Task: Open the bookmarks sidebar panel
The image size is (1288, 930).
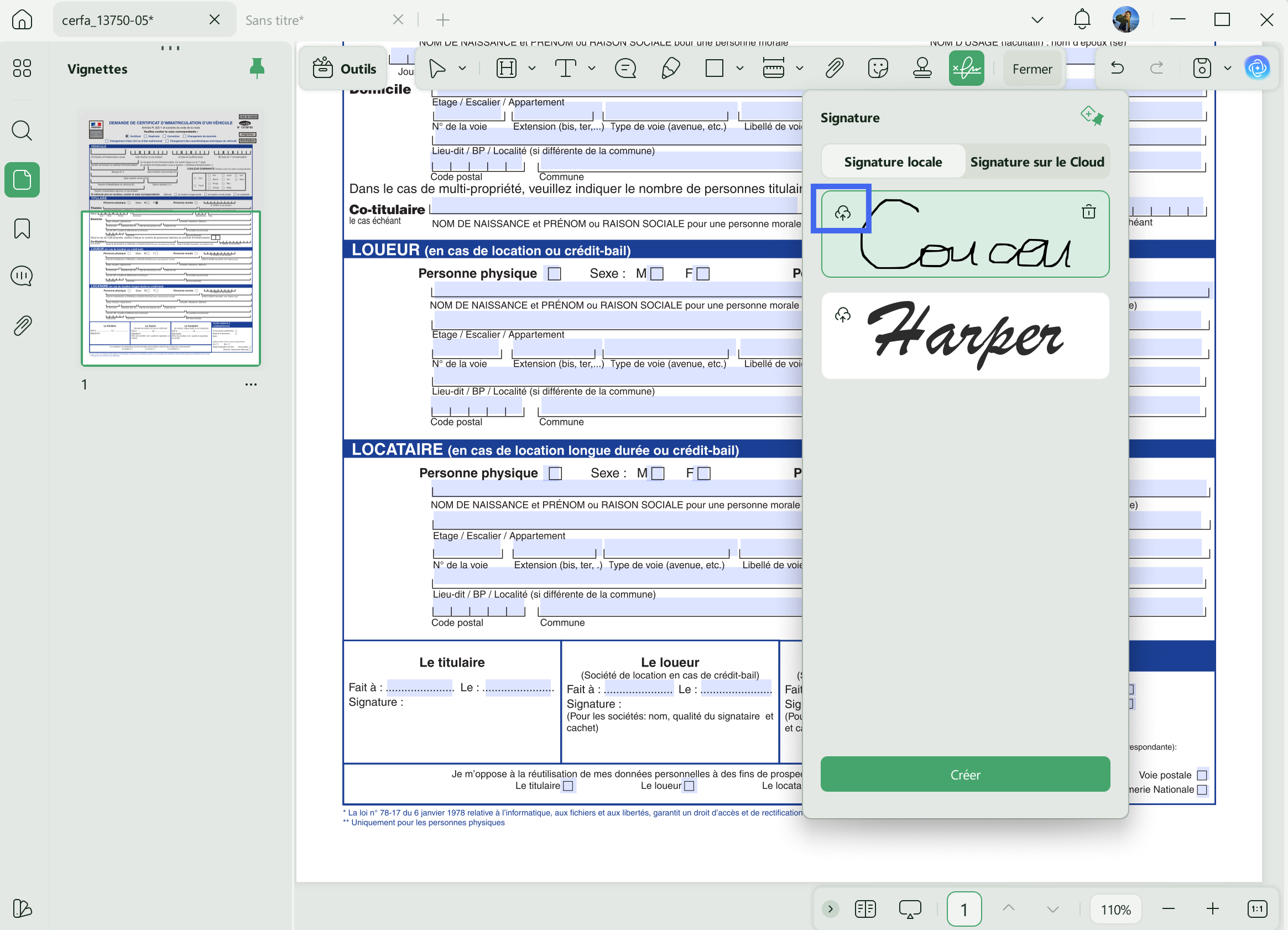Action: (22, 228)
